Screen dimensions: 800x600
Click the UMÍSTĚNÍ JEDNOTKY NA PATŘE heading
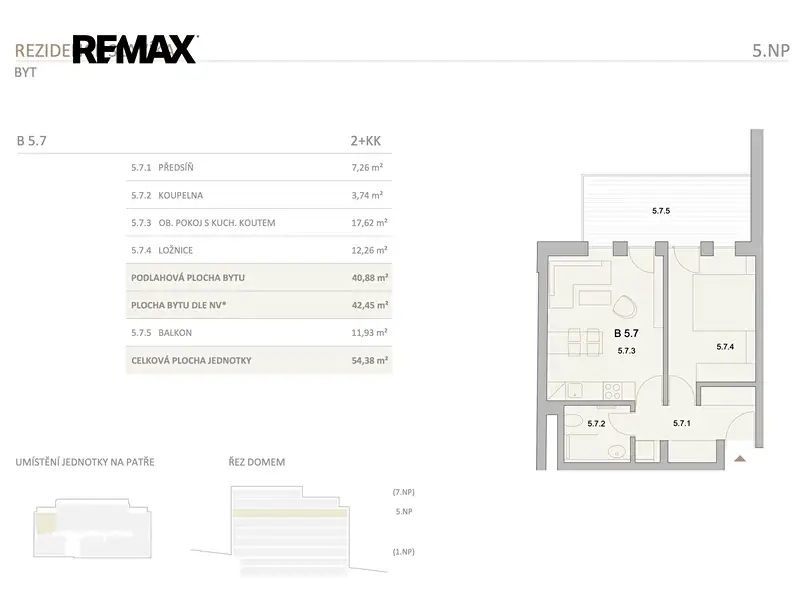click(85, 462)
